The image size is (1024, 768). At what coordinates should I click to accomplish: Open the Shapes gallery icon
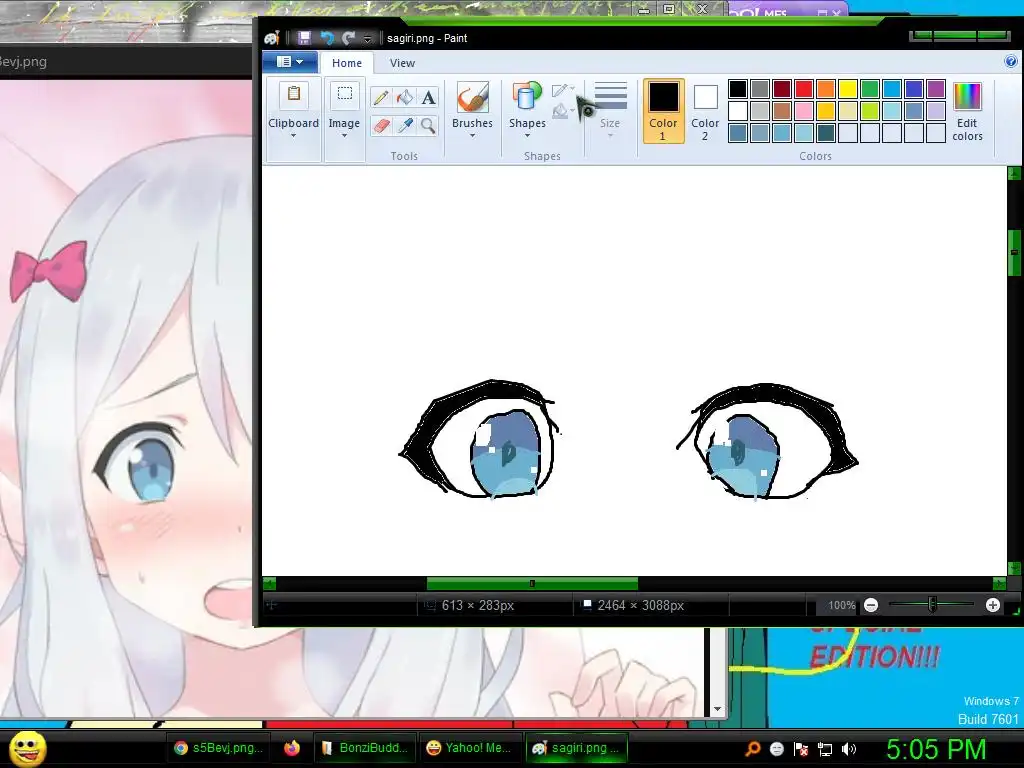(x=527, y=96)
